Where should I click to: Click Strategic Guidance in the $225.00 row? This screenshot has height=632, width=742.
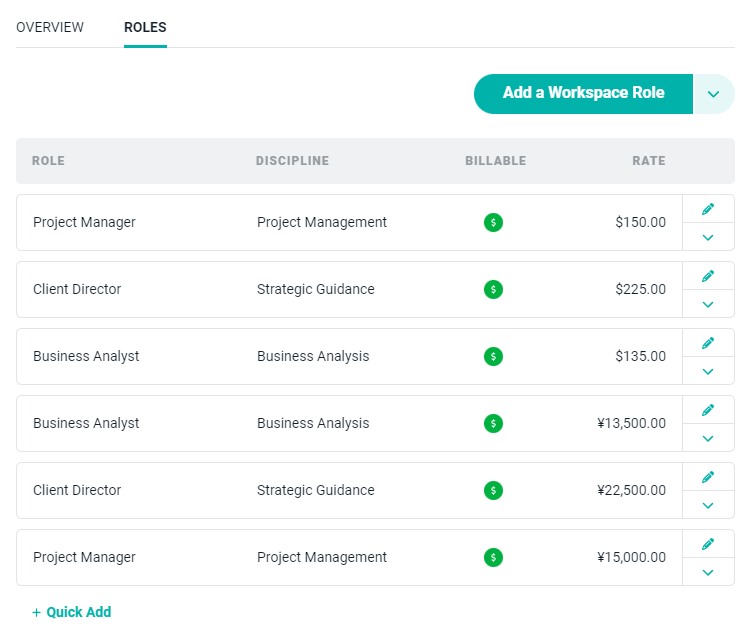tap(316, 290)
